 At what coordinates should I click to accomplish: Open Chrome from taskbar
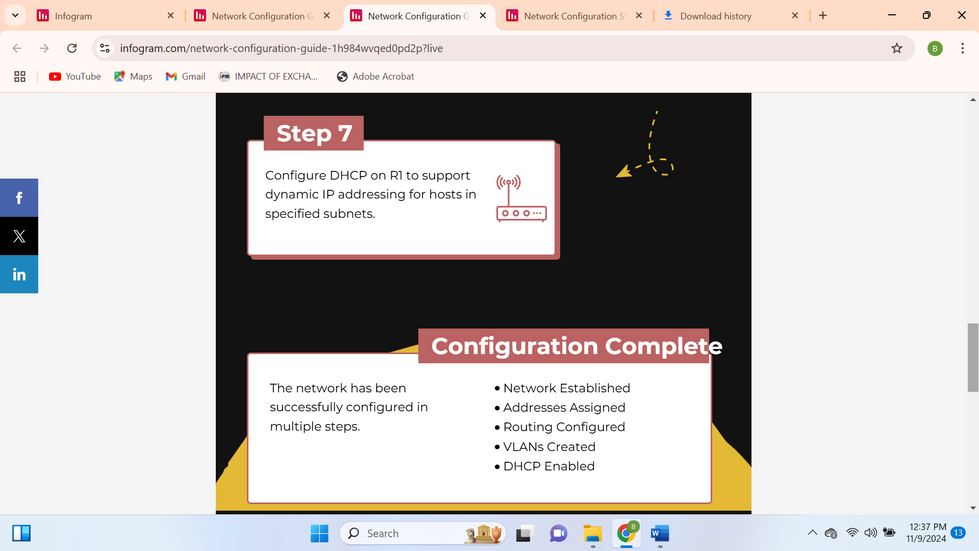tap(626, 534)
